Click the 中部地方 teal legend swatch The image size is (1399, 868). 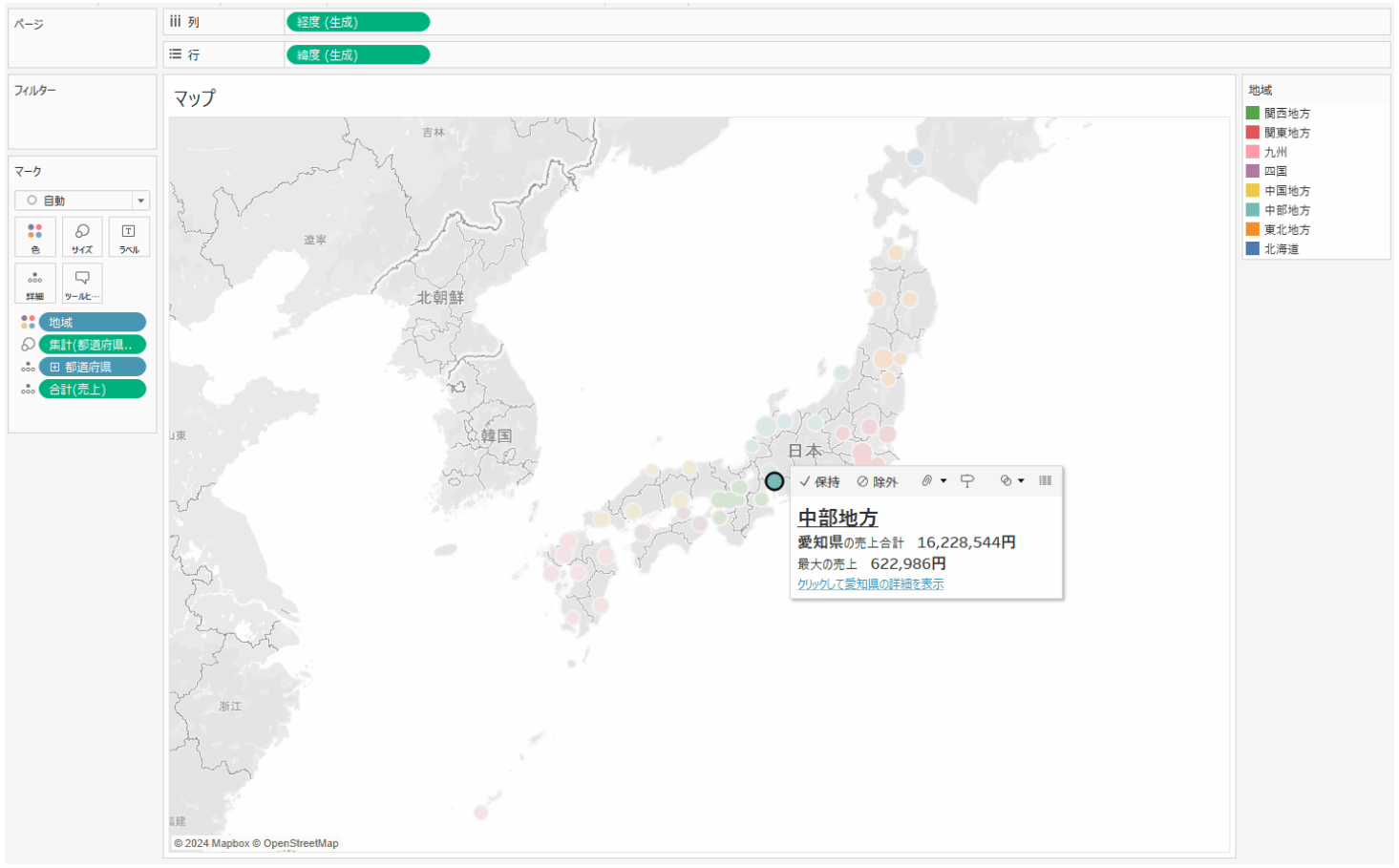click(x=1252, y=209)
